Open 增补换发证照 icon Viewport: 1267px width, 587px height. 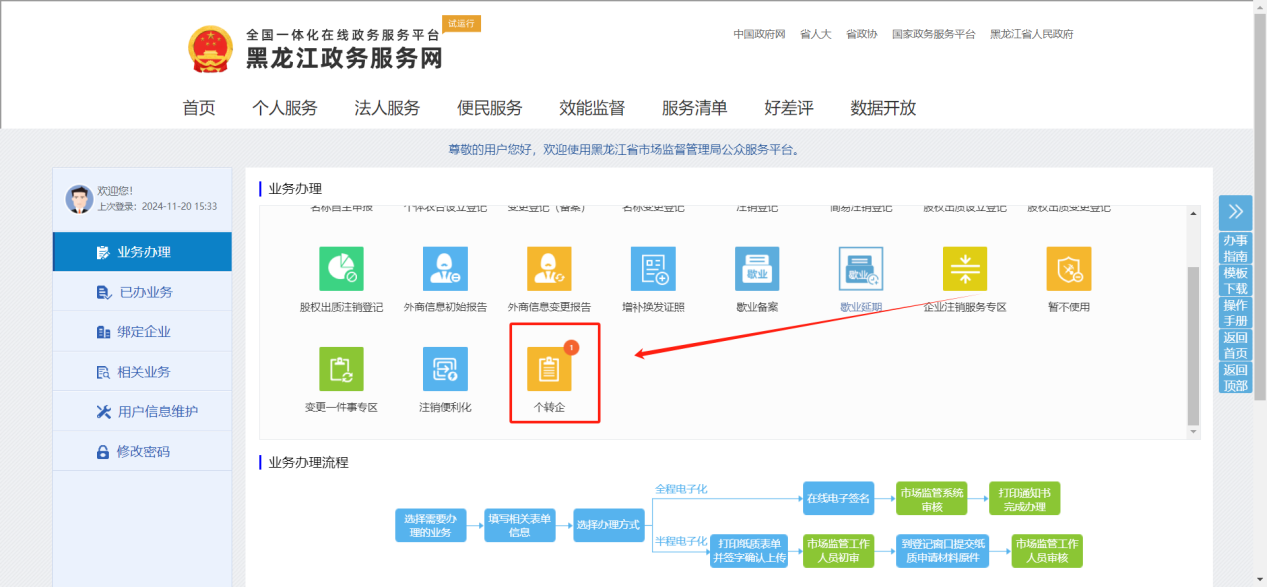click(653, 269)
